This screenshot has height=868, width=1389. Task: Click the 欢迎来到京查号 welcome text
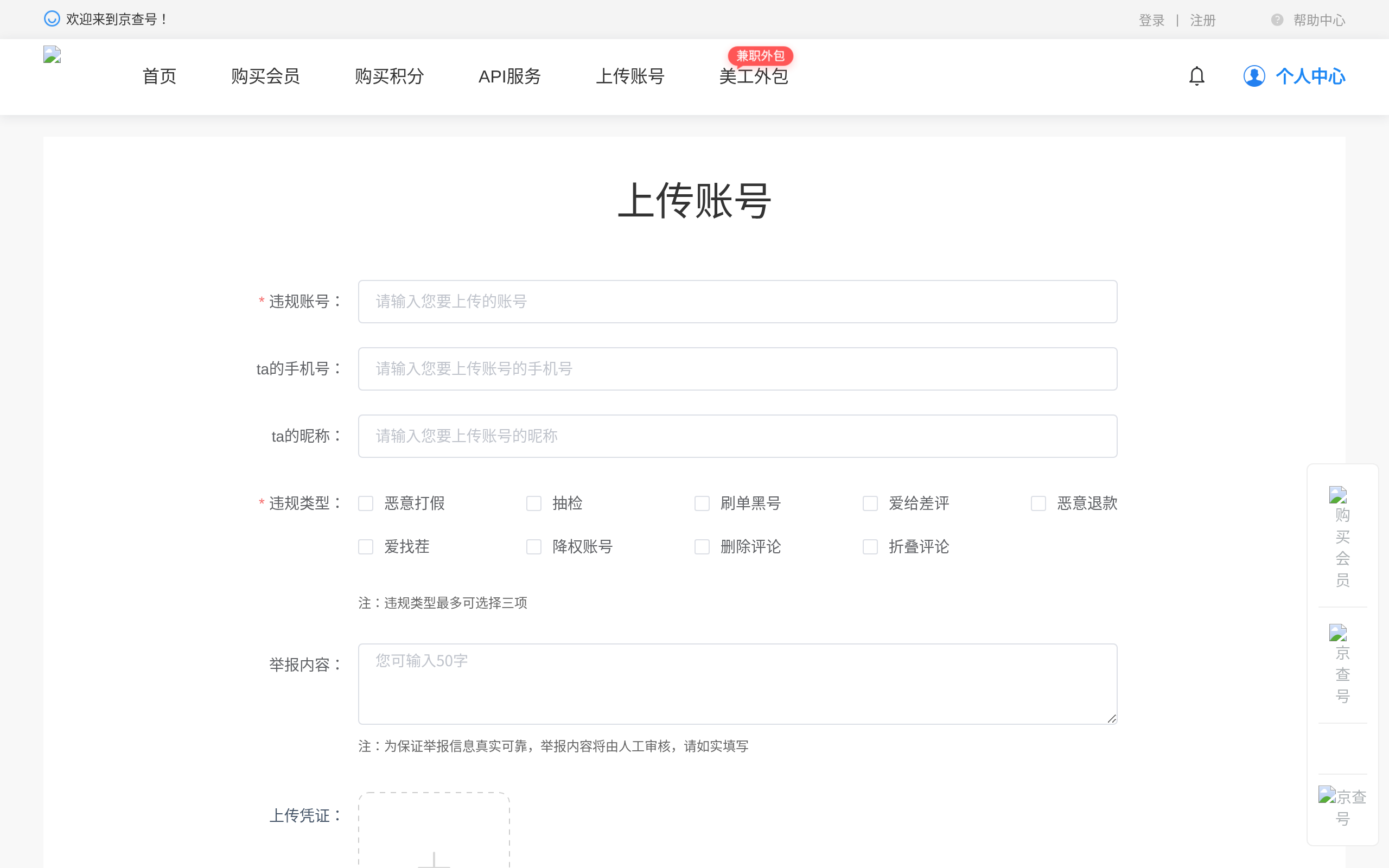117,19
